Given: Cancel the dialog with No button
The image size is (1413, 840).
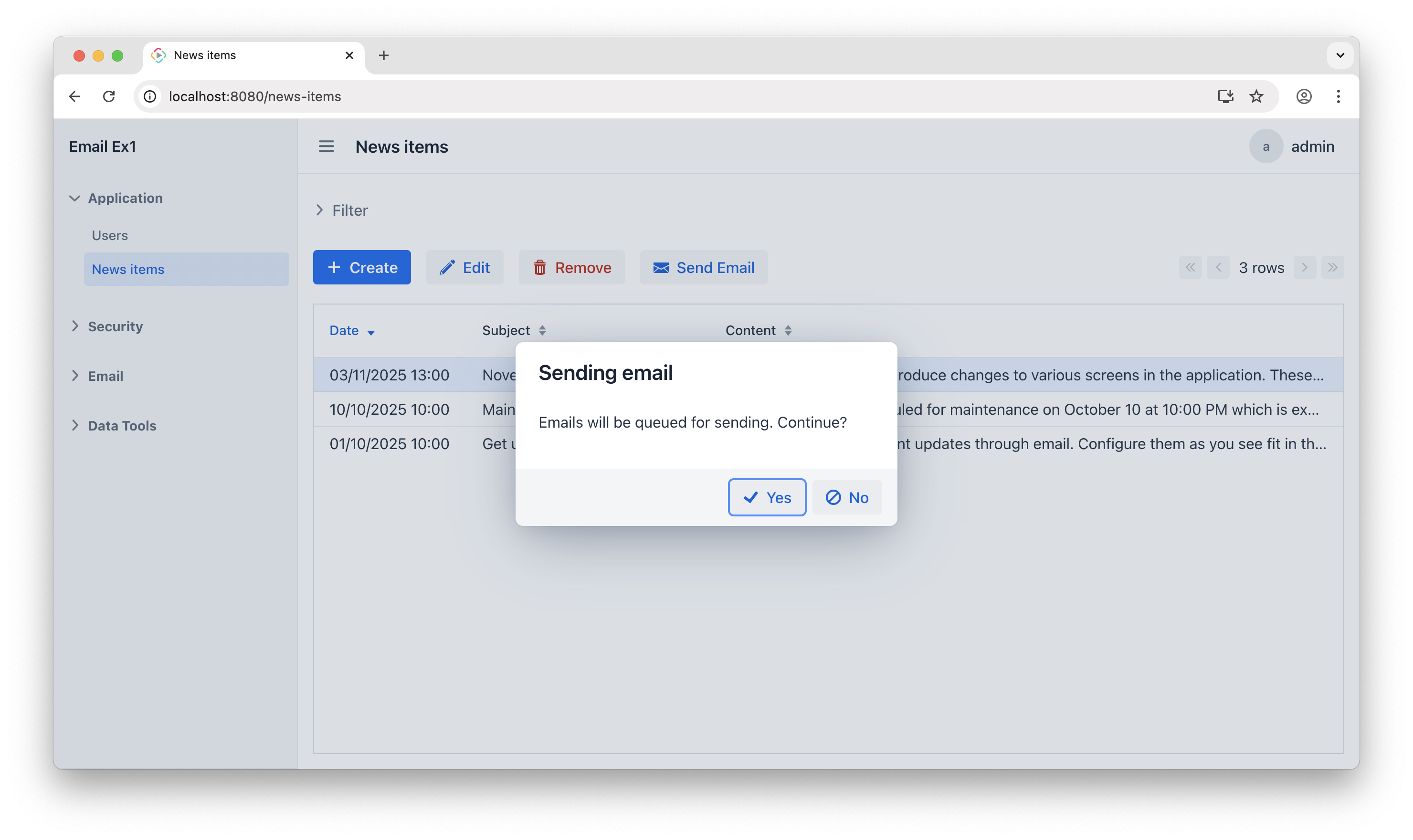Looking at the screenshot, I should (x=847, y=497).
